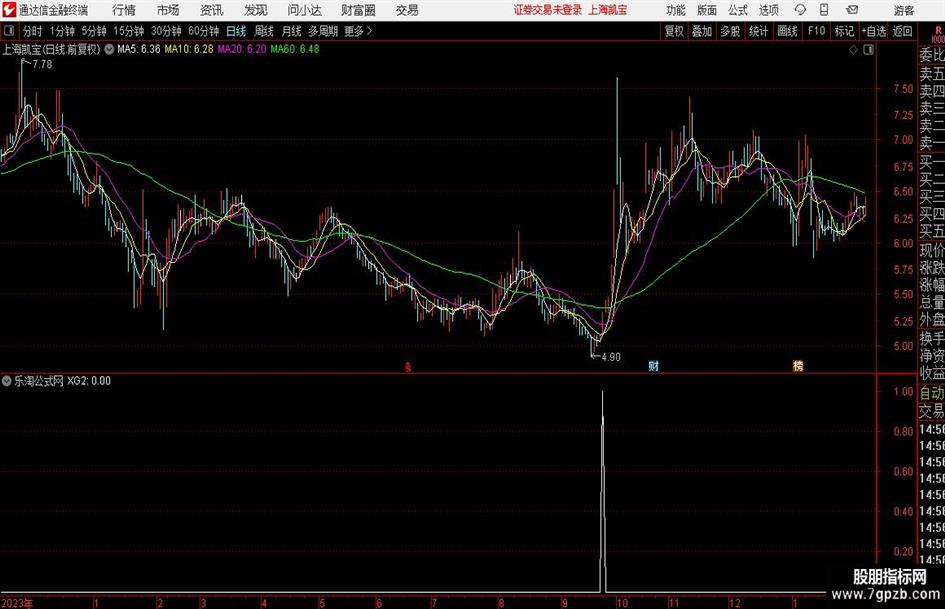The width and height of the screenshot is (945, 609).
Task: Click the 自动 button in the right panel
Action: [932, 393]
